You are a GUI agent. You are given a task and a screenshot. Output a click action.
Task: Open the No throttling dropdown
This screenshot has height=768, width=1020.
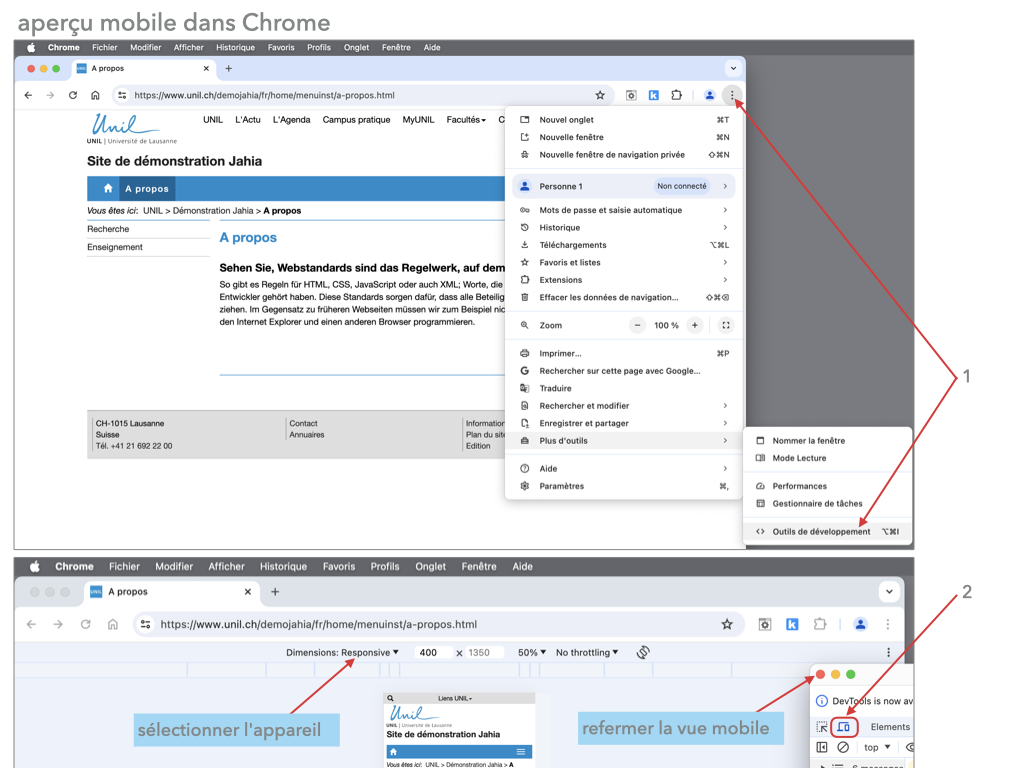[x=586, y=652]
